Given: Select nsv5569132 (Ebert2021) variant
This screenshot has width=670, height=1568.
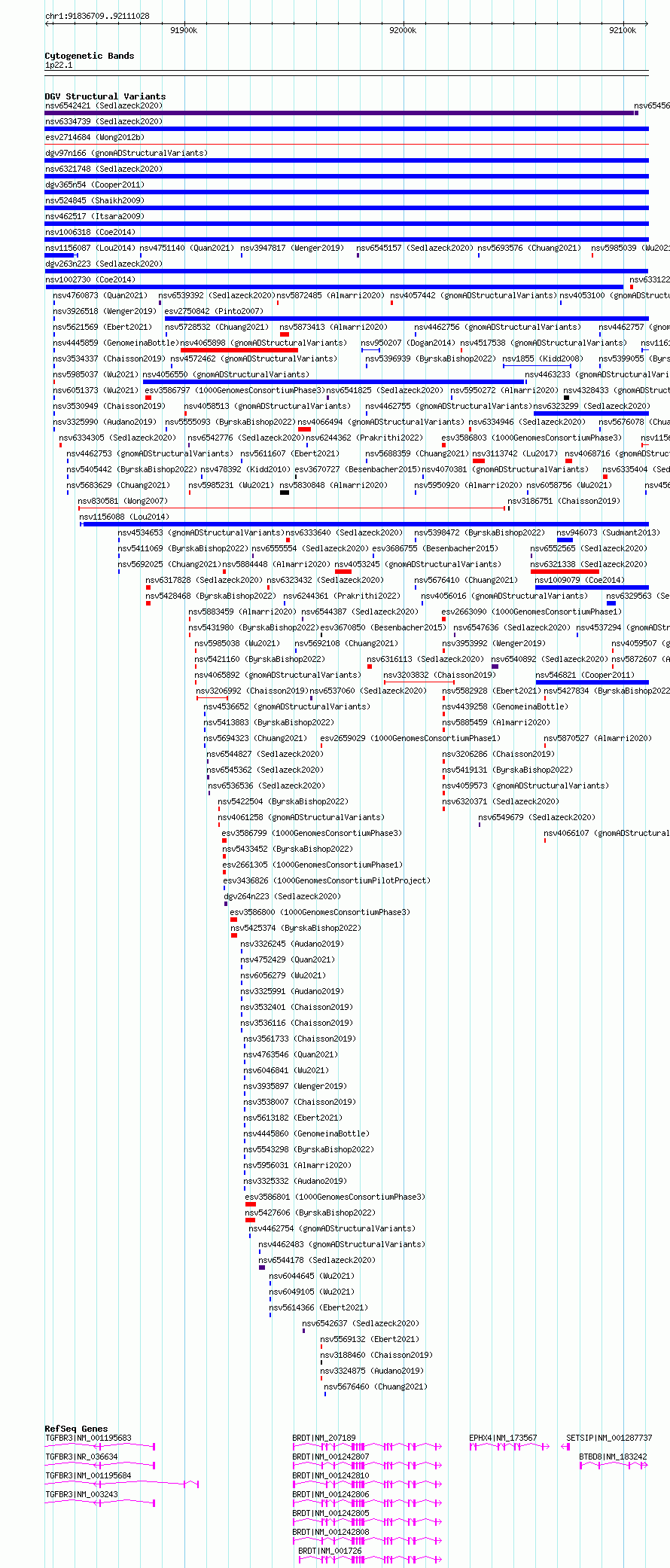Looking at the screenshot, I should click(x=321, y=1347).
